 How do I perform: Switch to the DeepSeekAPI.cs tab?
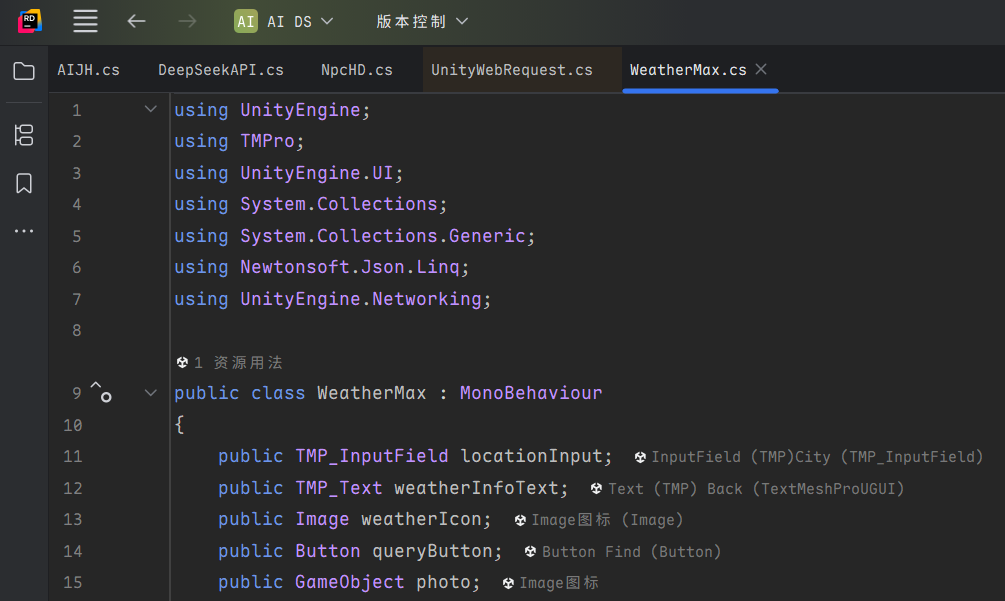click(221, 70)
